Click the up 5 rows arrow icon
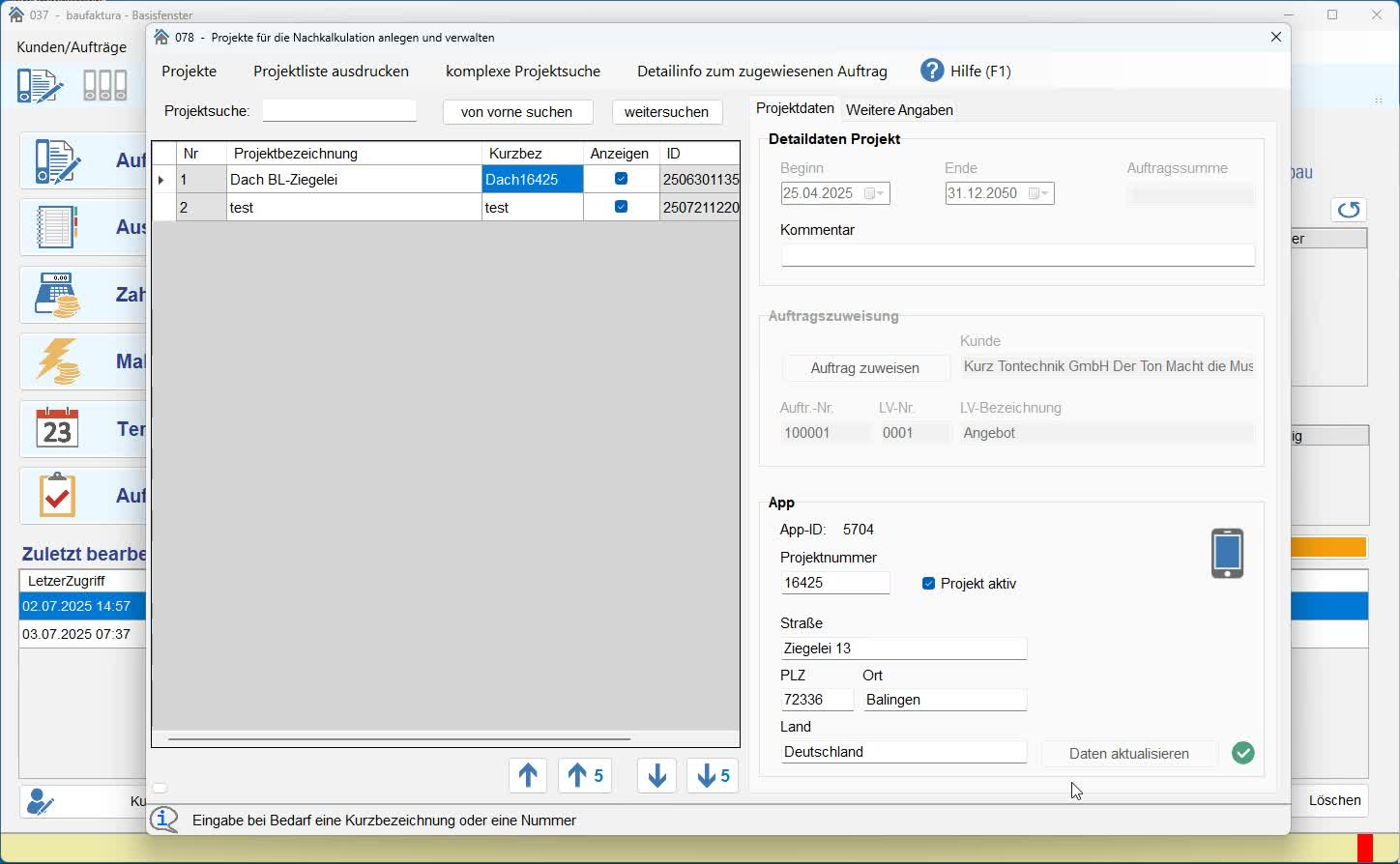 [586, 776]
